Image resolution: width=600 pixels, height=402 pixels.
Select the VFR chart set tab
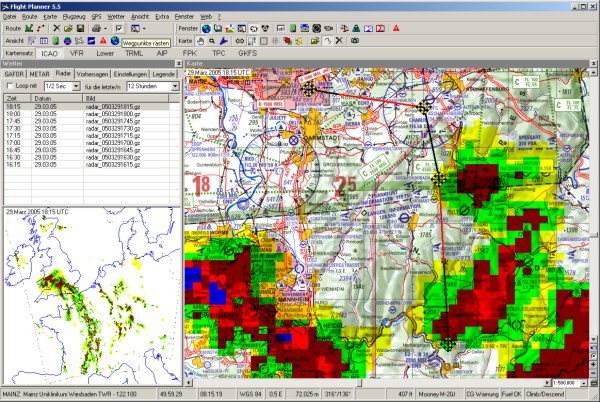77,53
